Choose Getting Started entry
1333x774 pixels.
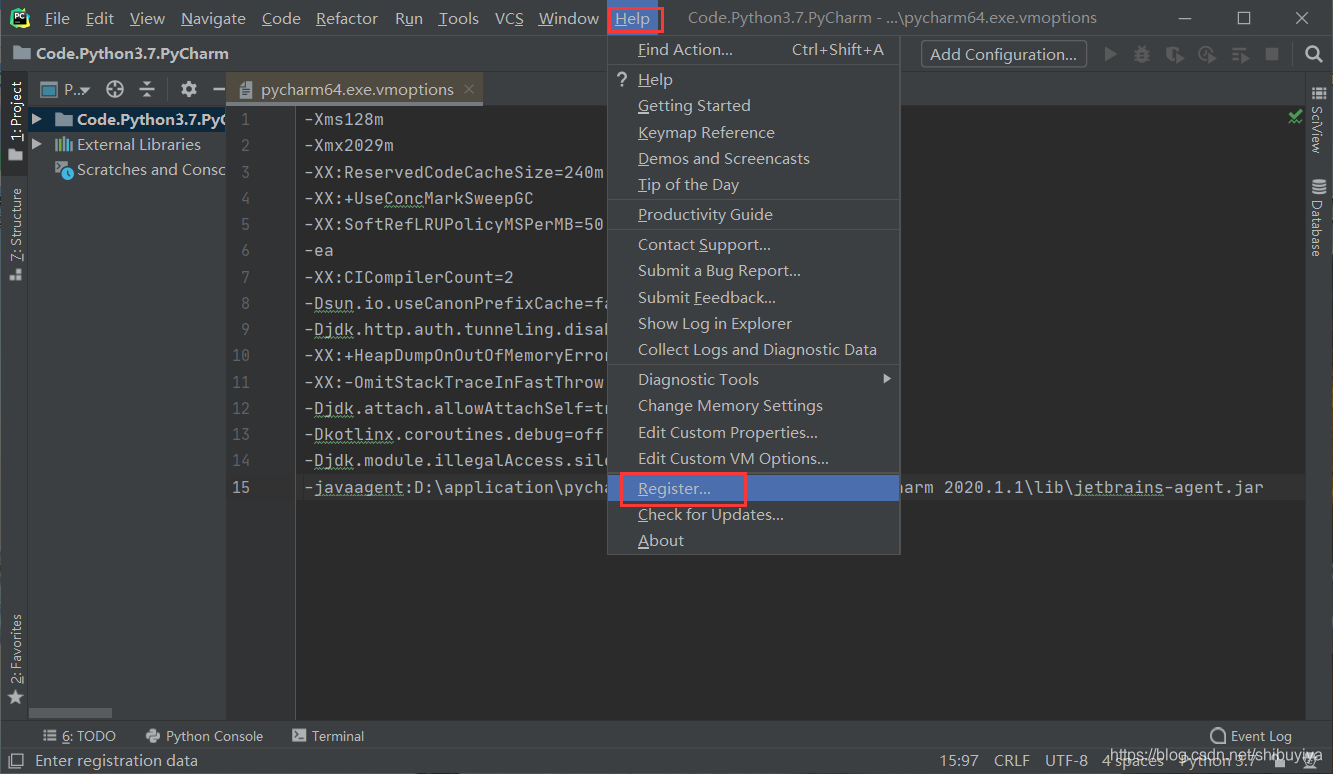click(754, 106)
